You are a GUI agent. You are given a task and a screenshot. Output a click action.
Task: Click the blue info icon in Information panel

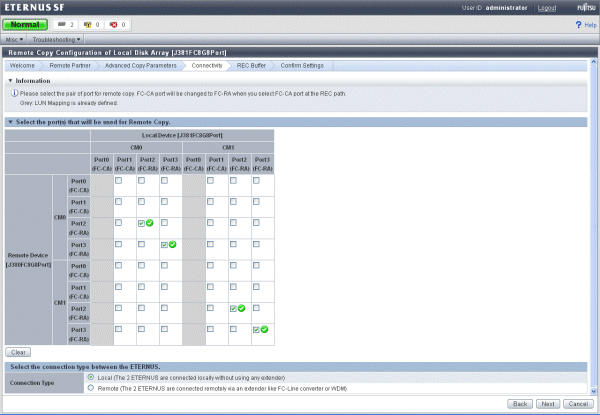pos(15,93)
